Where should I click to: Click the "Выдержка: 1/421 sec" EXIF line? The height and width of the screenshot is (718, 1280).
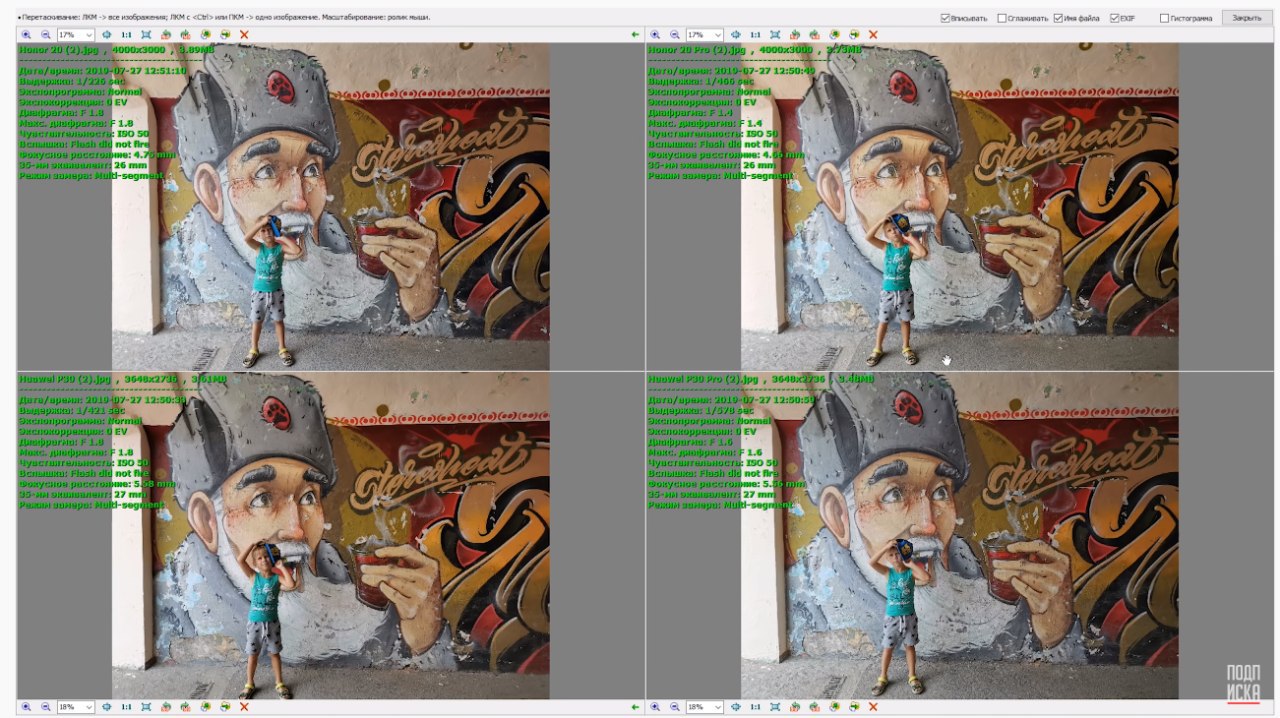click(72, 411)
